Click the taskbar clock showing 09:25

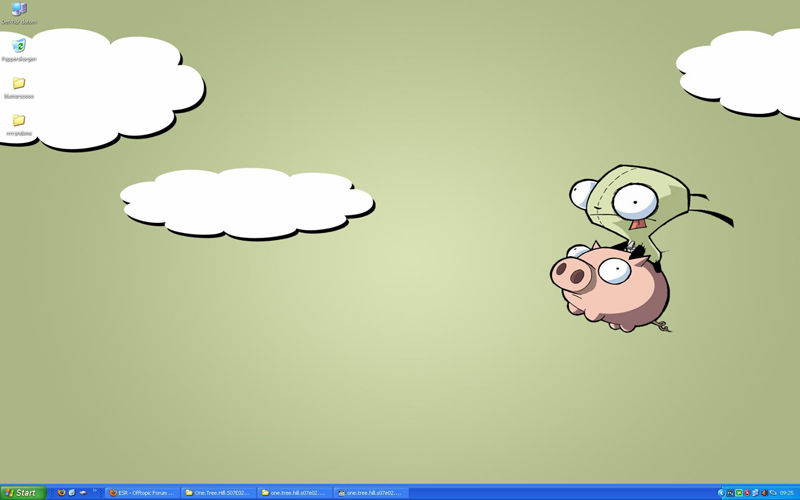(x=787, y=493)
